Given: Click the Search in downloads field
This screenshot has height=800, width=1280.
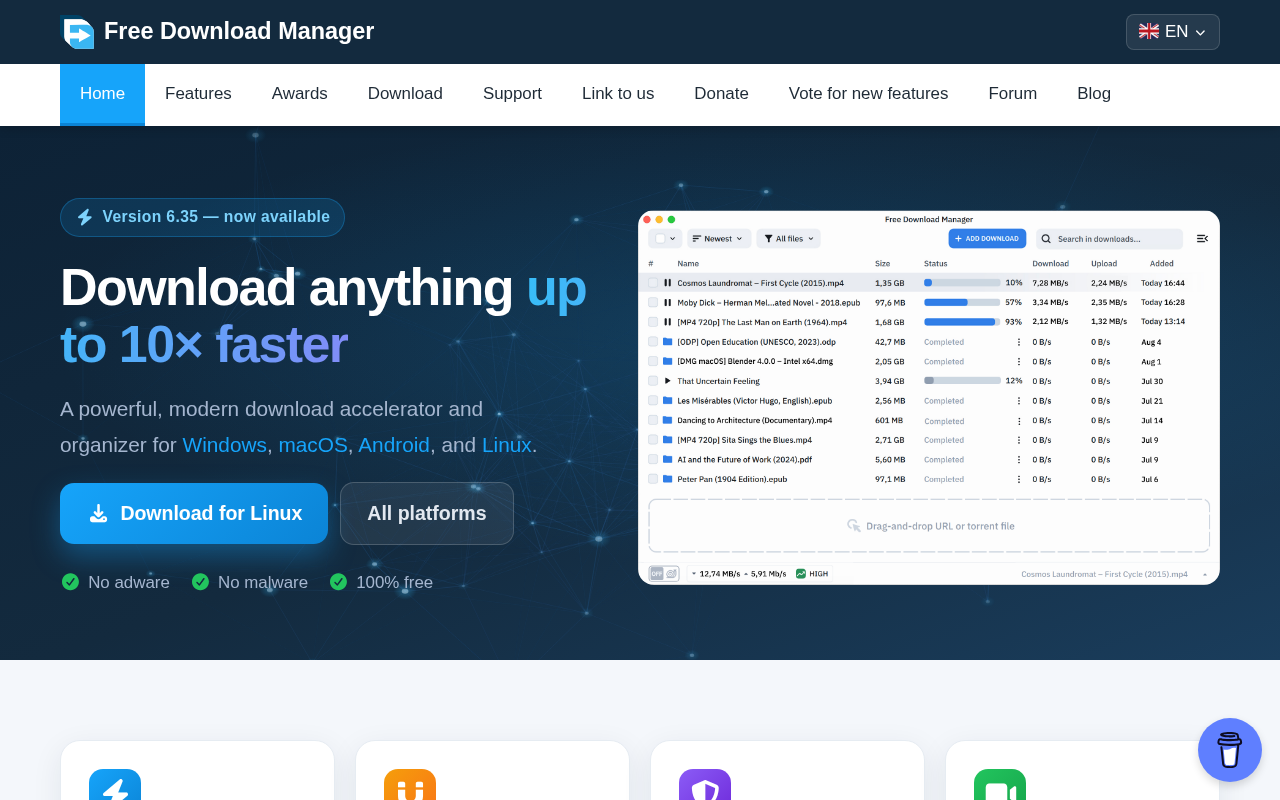Looking at the screenshot, I should (1109, 239).
